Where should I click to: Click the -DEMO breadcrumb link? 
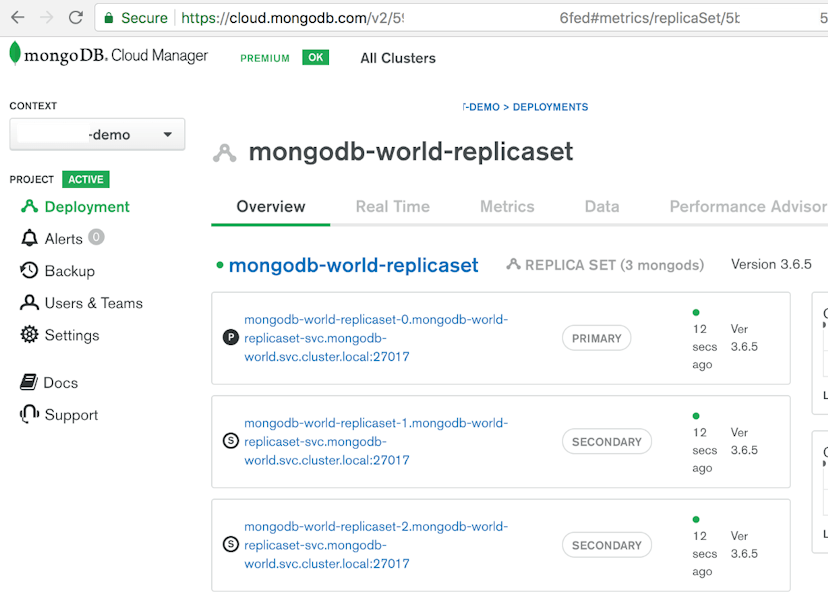pos(481,107)
